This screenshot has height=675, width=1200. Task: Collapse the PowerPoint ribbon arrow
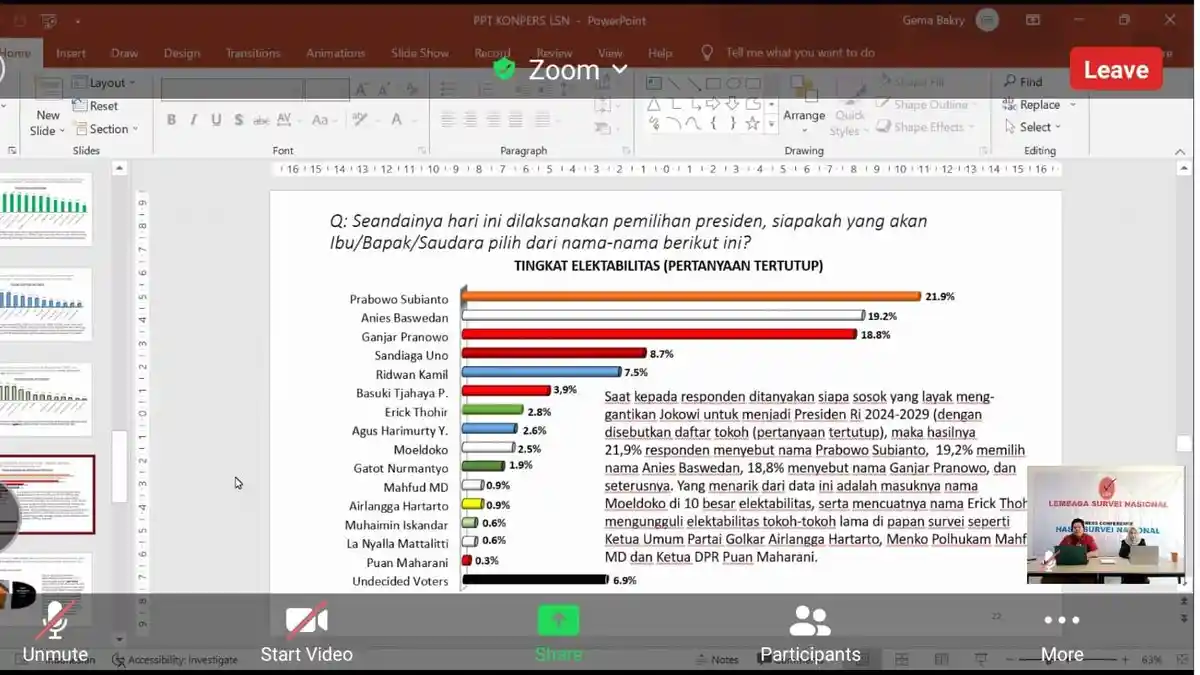(x=1180, y=151)
